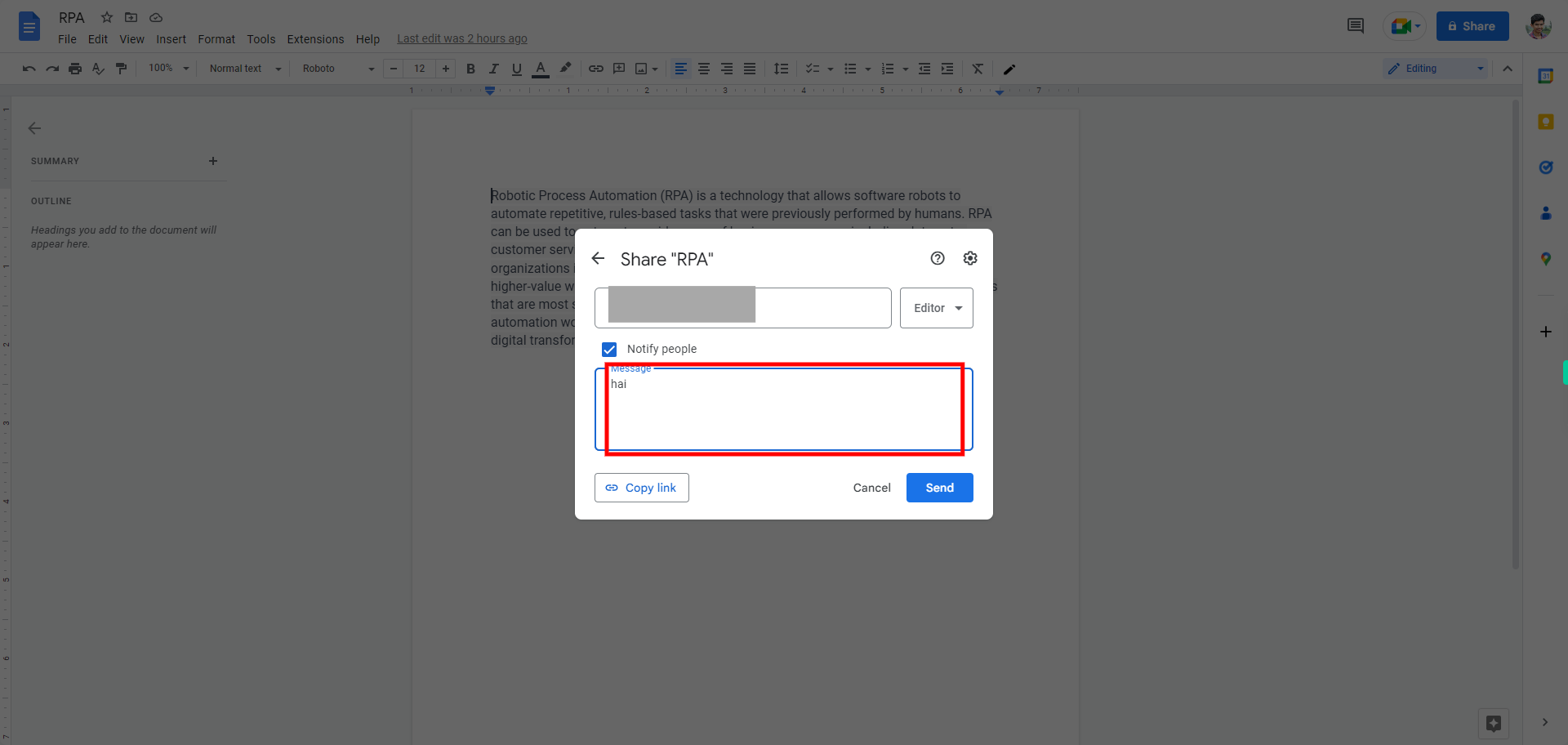1568x745 pixels.
Task: Click the Copy link button
Action: click(x=642, y=488)
